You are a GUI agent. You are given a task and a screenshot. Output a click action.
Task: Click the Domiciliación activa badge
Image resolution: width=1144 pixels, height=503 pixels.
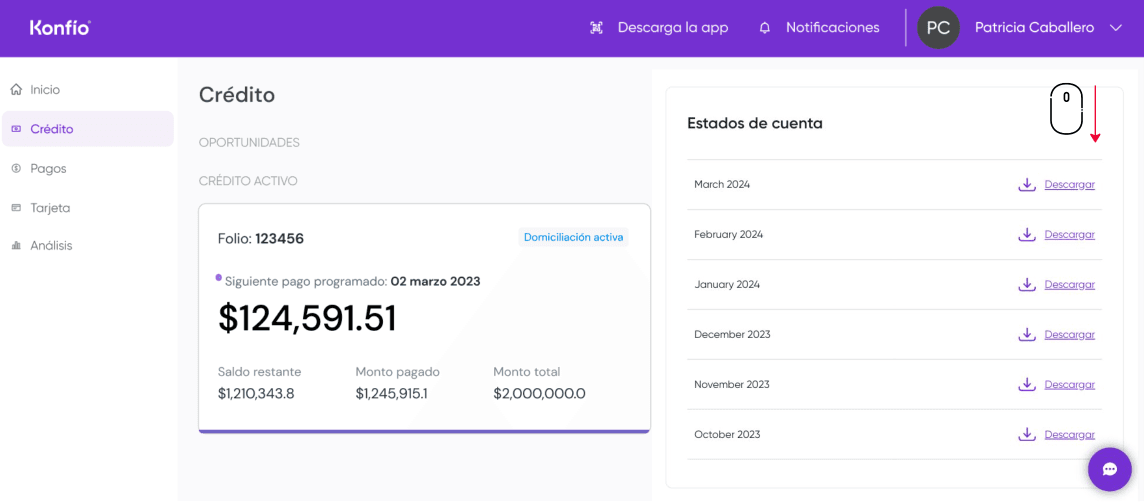point(573,238)
